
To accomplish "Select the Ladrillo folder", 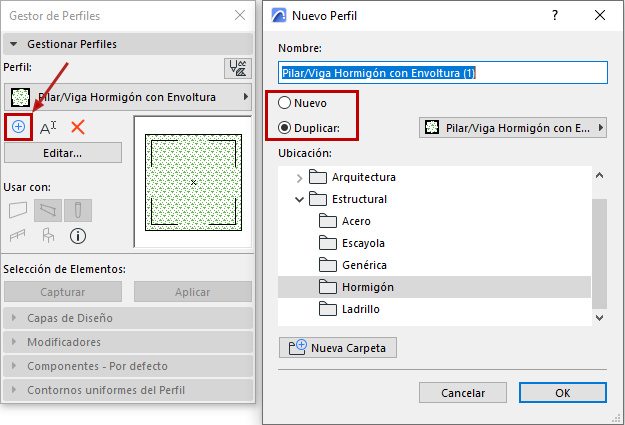I will tap(360, 309).
